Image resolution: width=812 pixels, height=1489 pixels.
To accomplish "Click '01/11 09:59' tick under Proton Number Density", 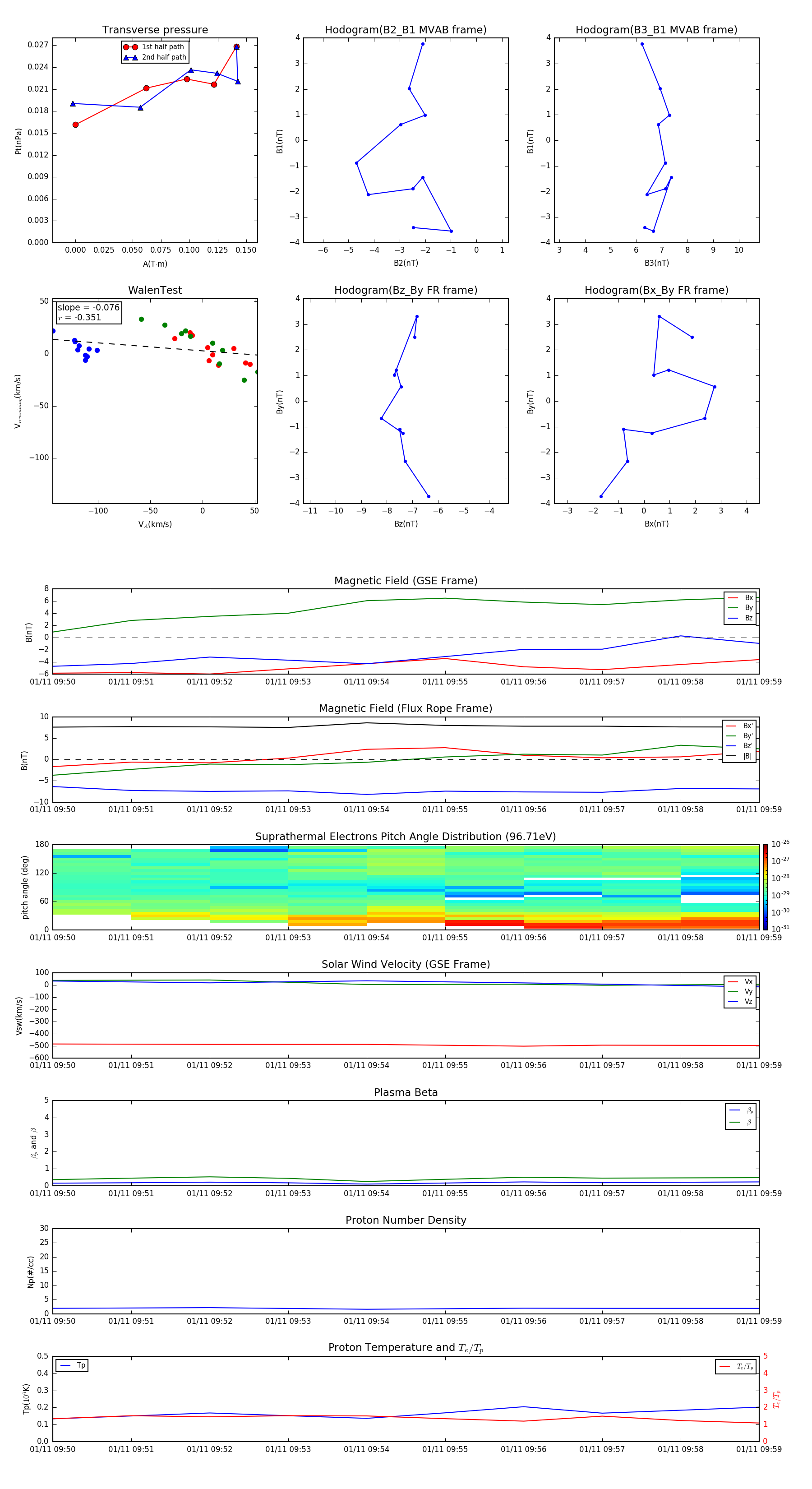I will tap(759, 1321).
